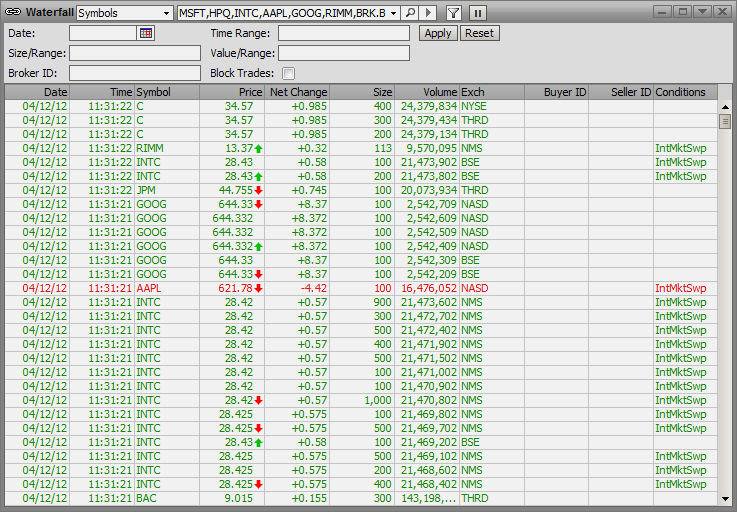Click the Date input field

[x=103, y=33]
